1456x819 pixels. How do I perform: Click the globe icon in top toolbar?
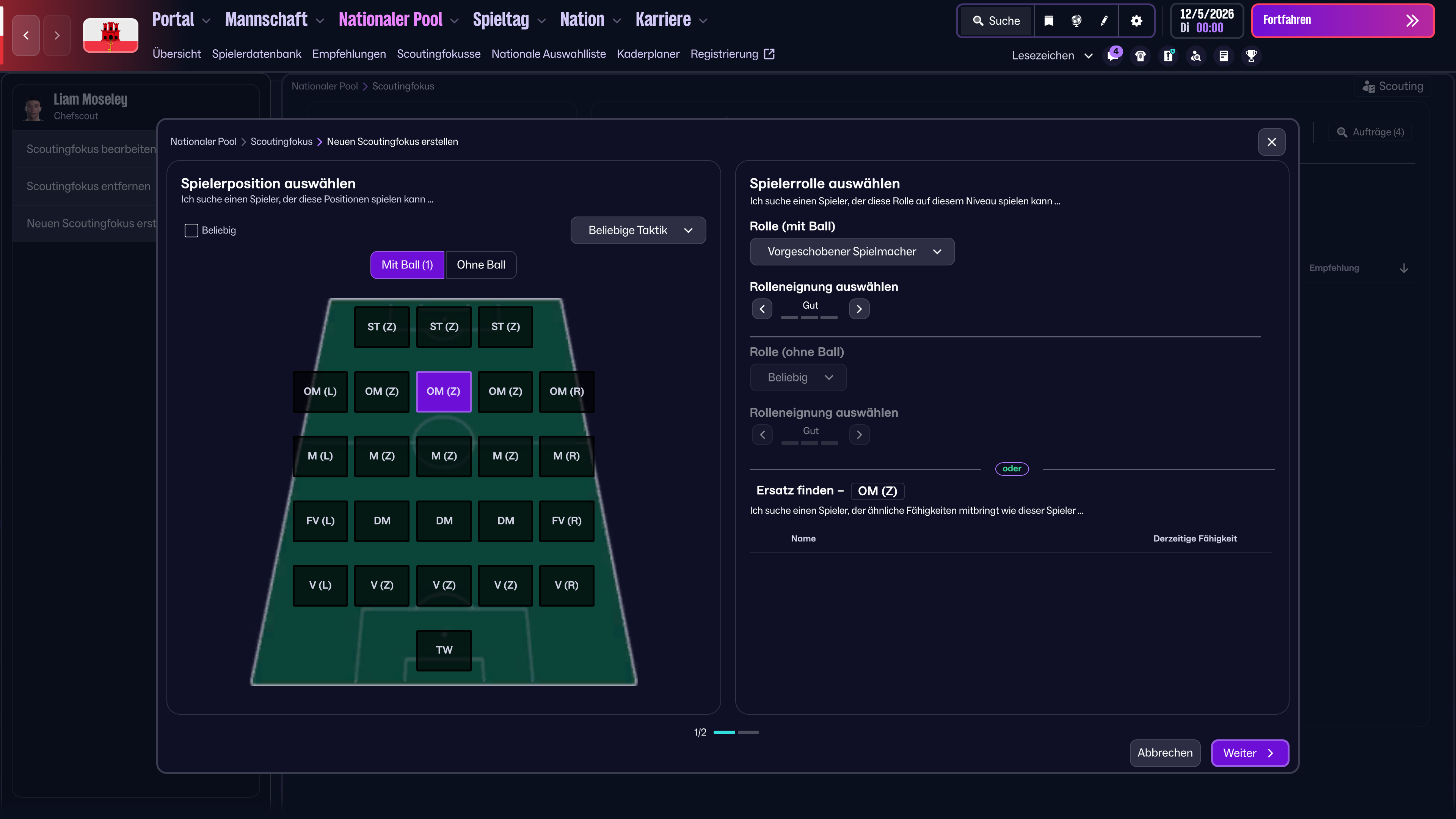1076,21
